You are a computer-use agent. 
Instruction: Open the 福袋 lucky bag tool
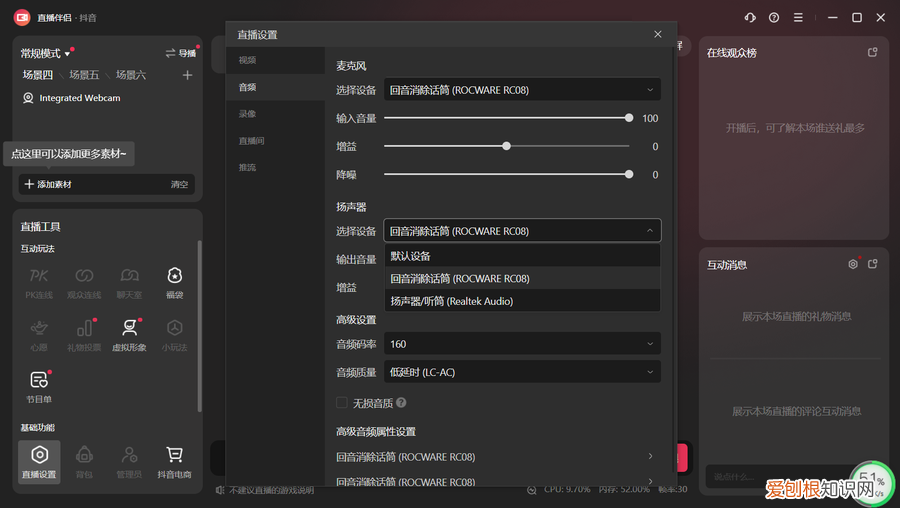tap(174, 283)
